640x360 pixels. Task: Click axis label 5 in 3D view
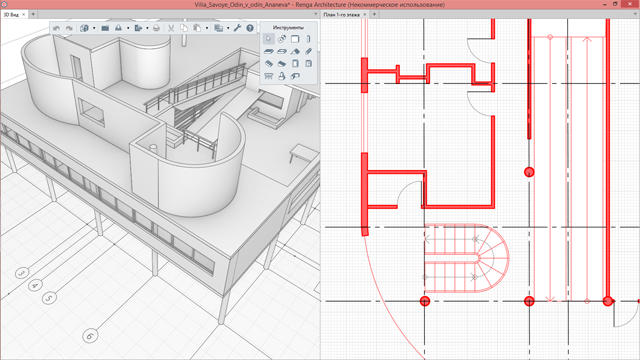(49, 298)
